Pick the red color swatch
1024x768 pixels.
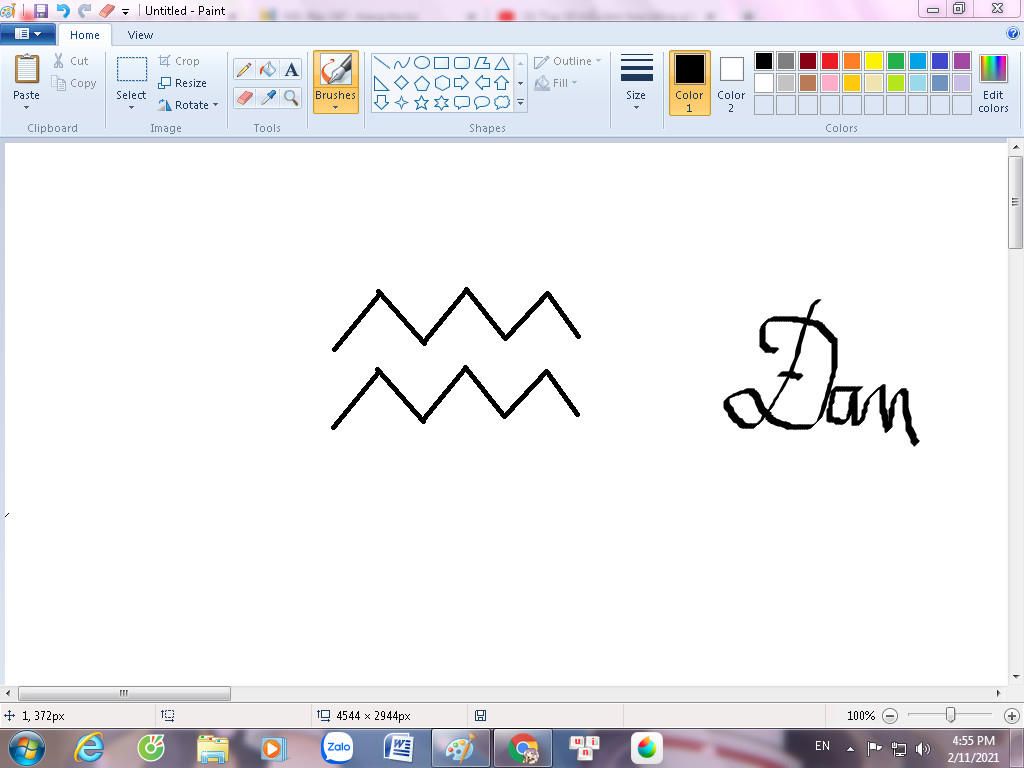click(830, 61)
